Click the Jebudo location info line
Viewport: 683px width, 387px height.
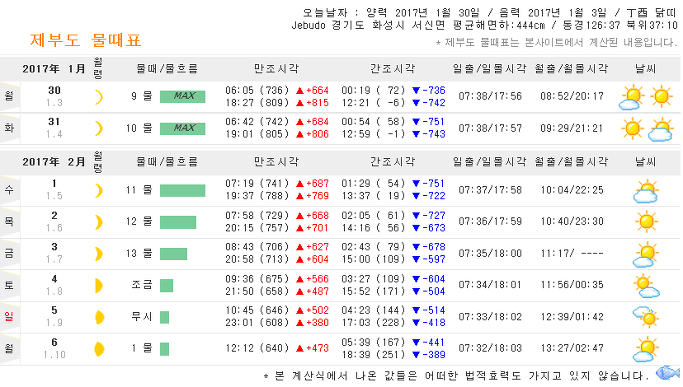point(484,25)
